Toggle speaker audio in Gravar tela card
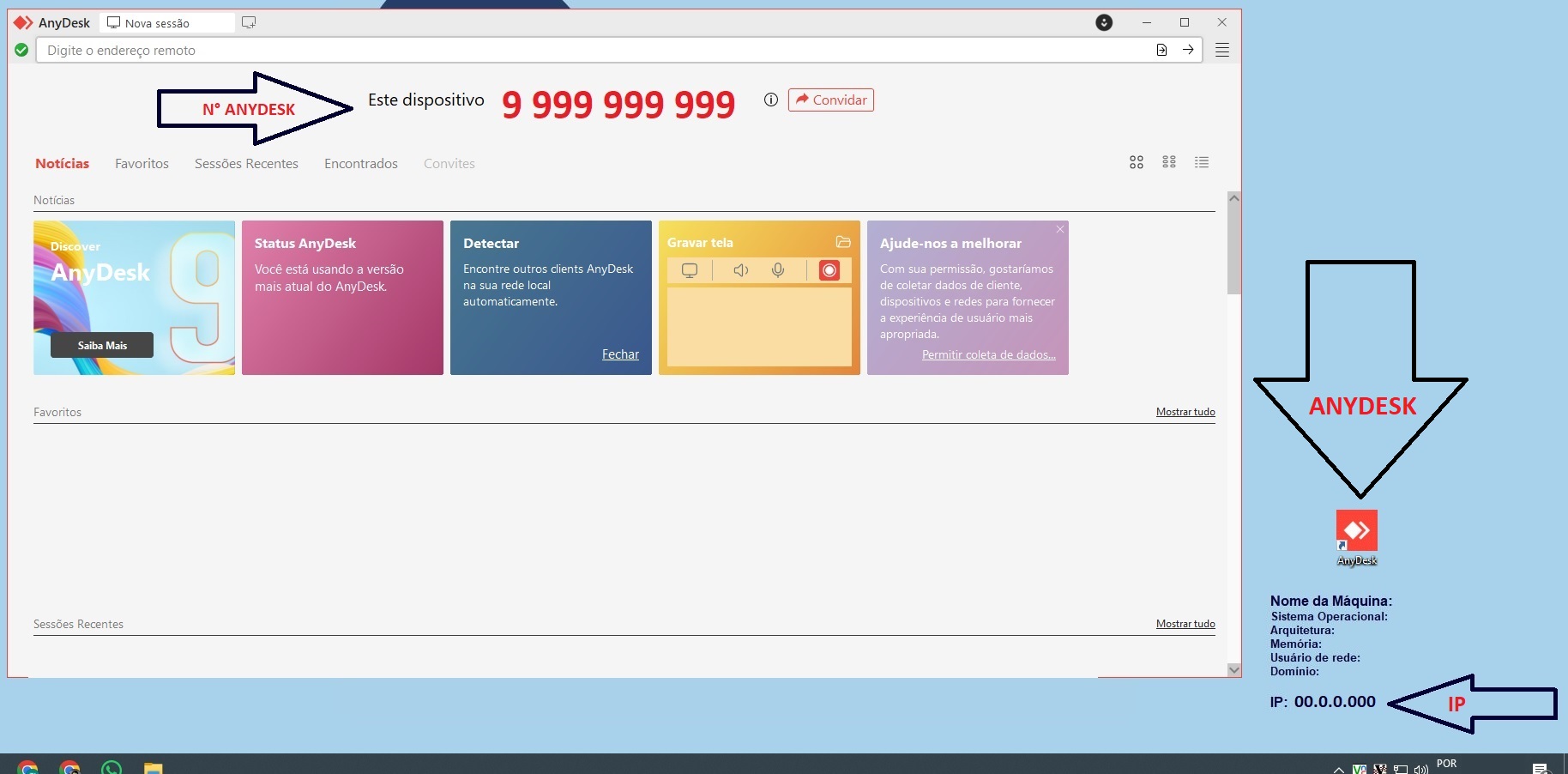The width and height of the screenshot is (1568, 774). [741, 270]
